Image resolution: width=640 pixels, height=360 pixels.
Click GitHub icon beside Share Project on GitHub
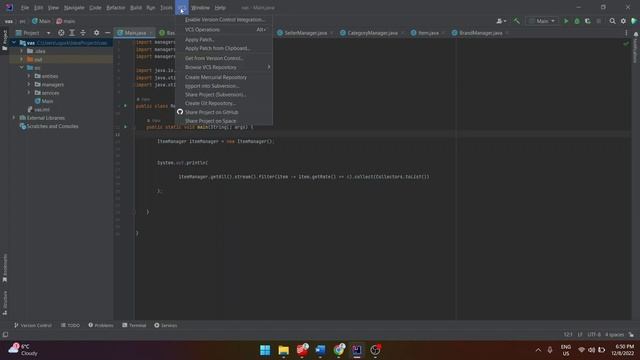pyautogui.click(x=180, y=112)
